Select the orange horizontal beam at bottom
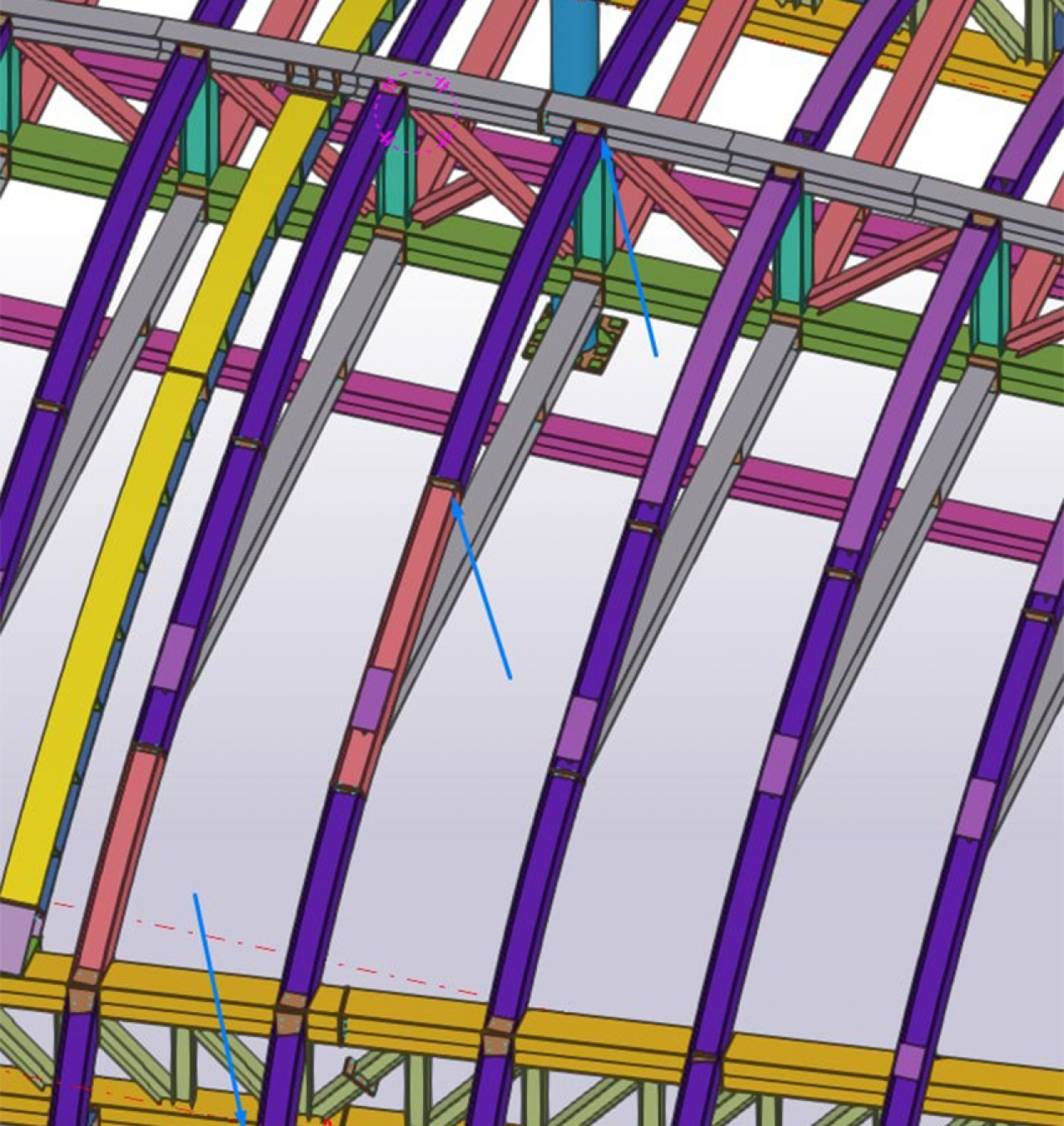The height and width of the screenshot is (1126, 1064). (x=598, y=1039)
